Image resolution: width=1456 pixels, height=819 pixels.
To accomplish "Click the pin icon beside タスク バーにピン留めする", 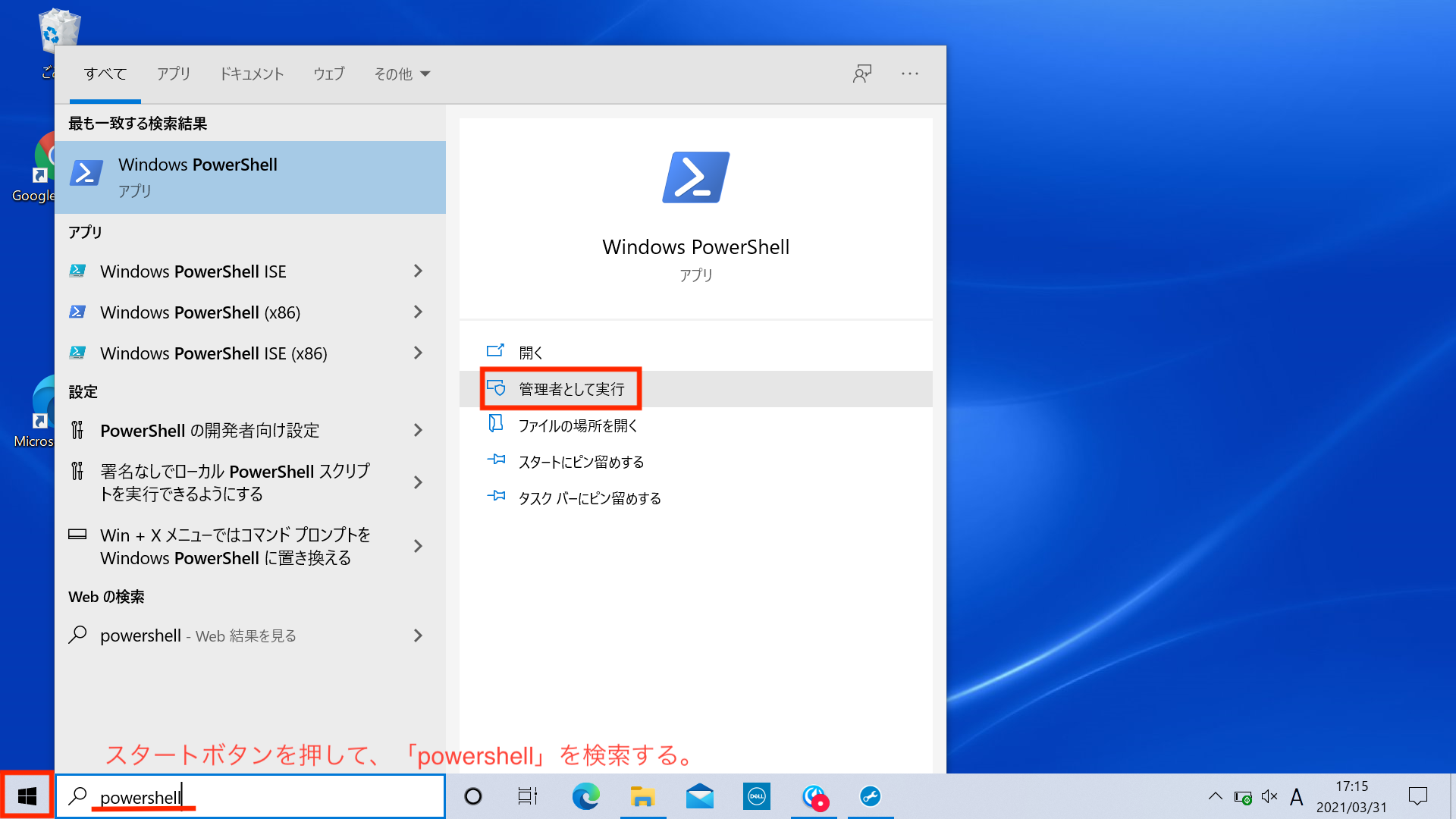I will pyautogui.click(x=496, y=496).
